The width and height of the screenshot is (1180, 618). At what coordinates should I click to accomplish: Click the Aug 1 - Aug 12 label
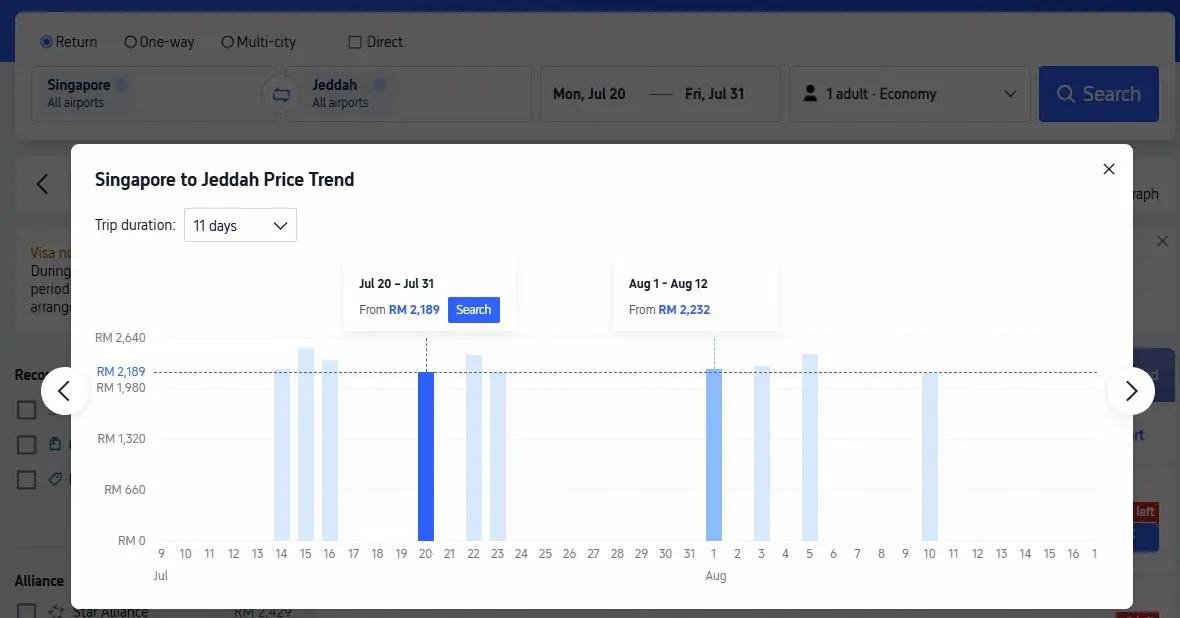point(668,284)
